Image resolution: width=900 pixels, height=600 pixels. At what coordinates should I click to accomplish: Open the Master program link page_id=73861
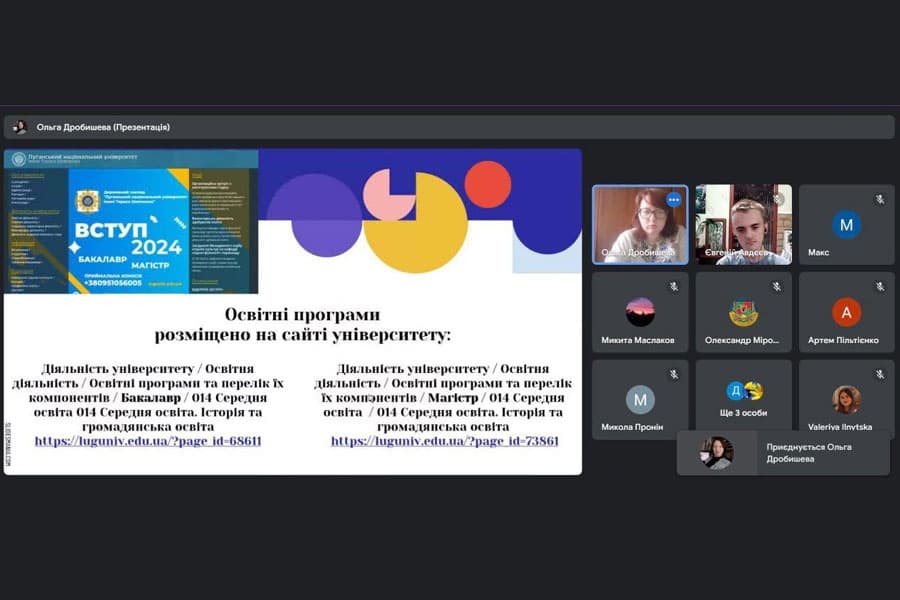(445, 441)
